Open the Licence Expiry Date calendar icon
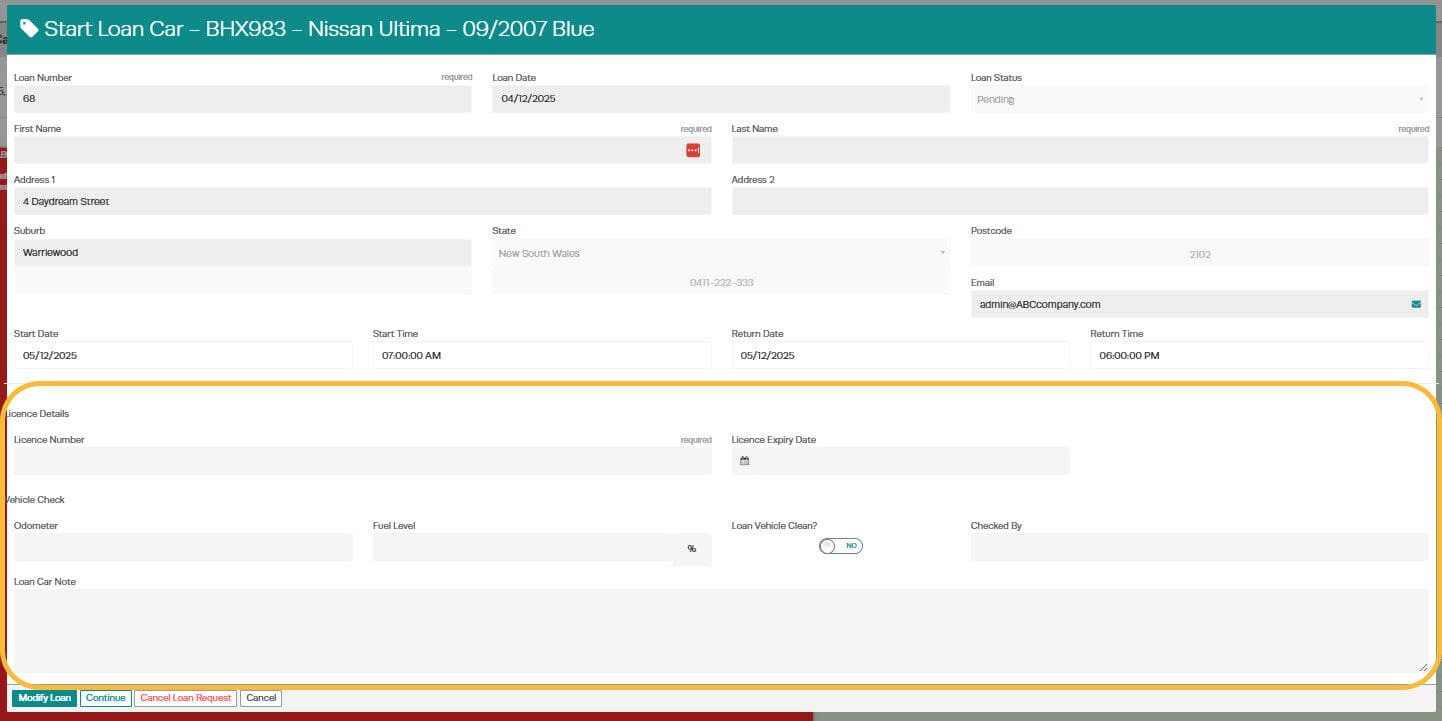The height and width of the screenshot is (721, 1442). point(745,461)
